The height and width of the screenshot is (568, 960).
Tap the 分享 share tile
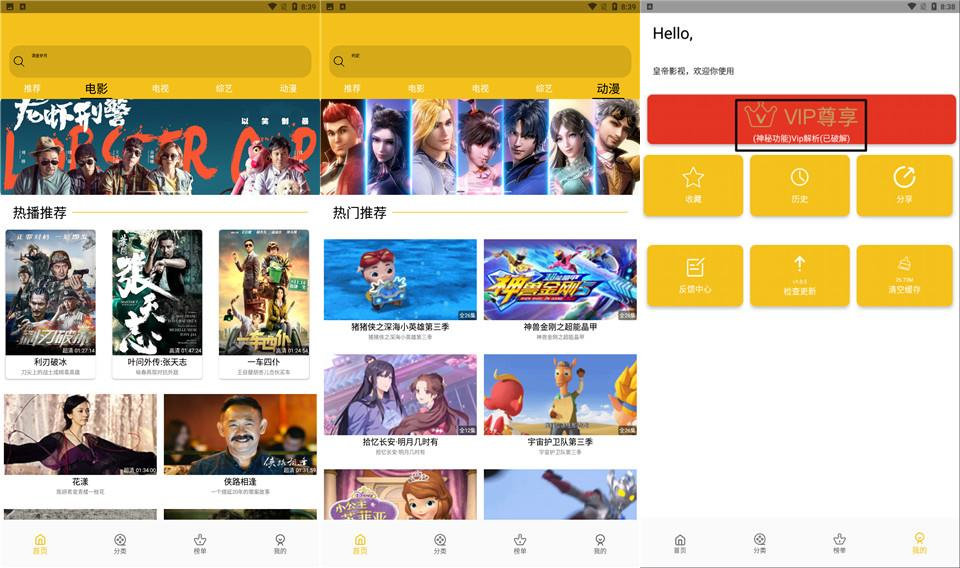(904, 185)
